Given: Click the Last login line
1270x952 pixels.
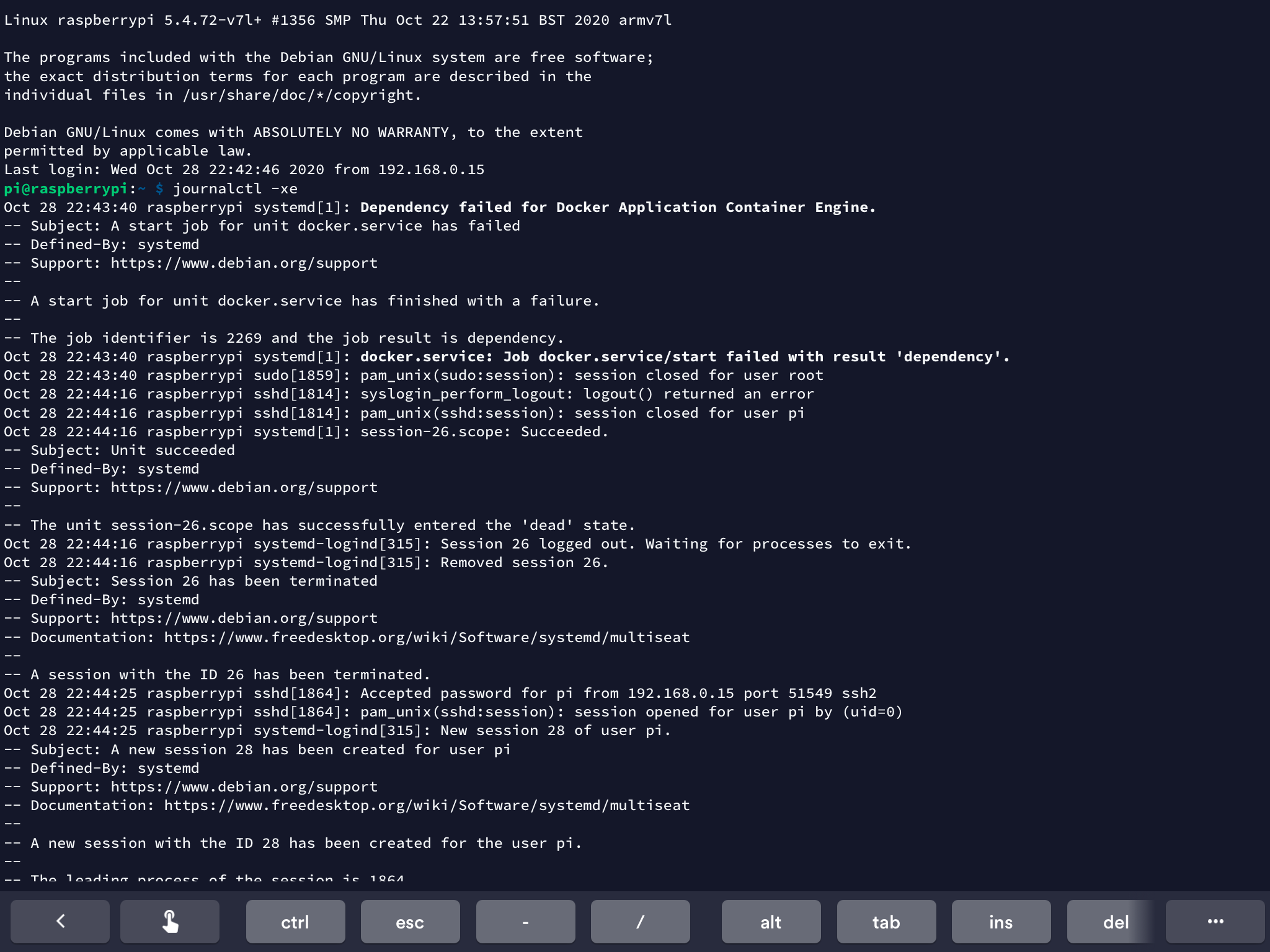Looking at the screenshot, I should [244, 169].
